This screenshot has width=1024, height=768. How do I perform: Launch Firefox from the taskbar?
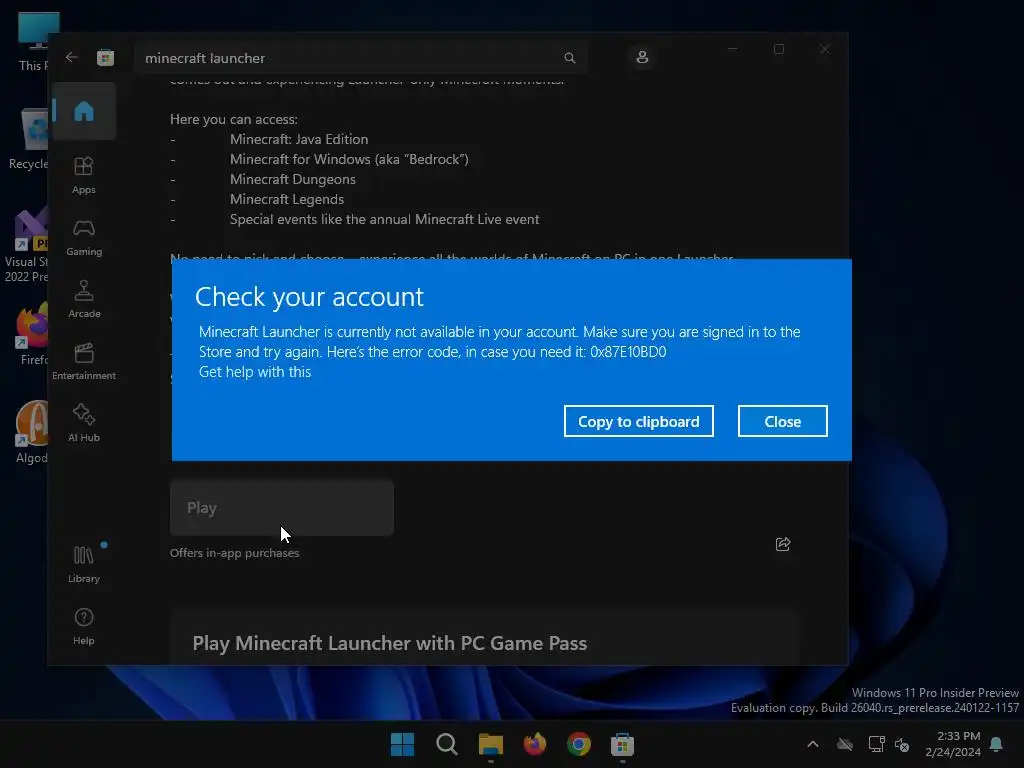(x=535, y=744)
